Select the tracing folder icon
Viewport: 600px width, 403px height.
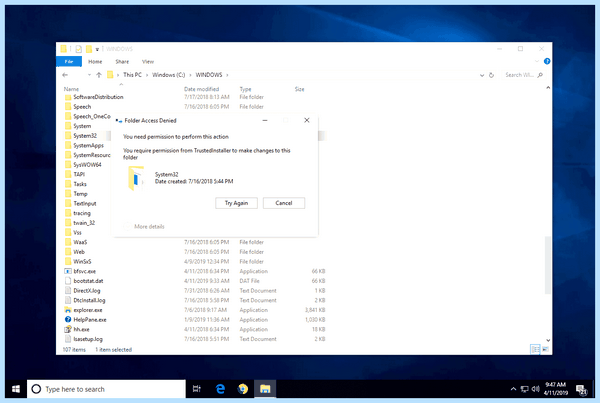coord(68,213)
